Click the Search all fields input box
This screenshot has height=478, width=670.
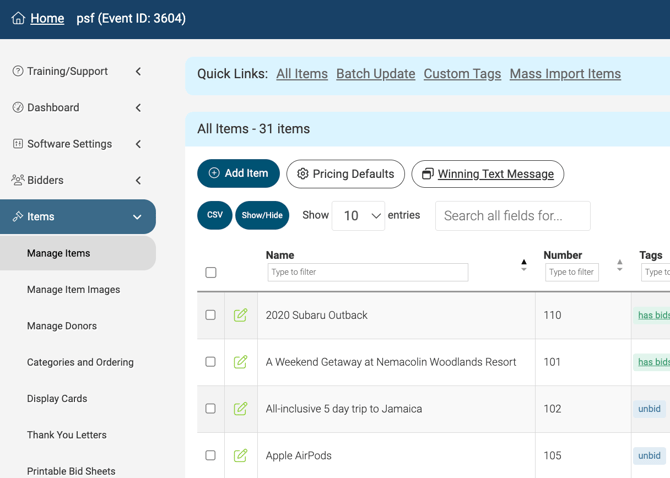click(512, 216)
